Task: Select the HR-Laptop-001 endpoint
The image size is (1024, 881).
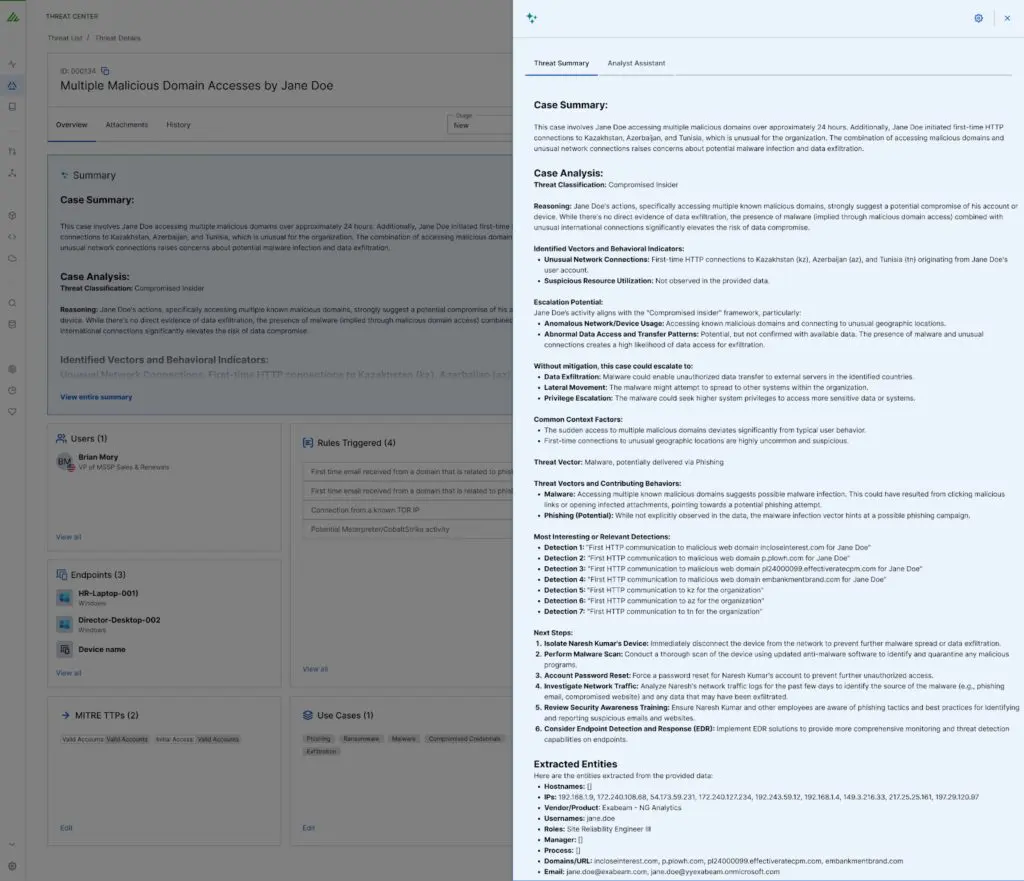Action: click(108, 594)
